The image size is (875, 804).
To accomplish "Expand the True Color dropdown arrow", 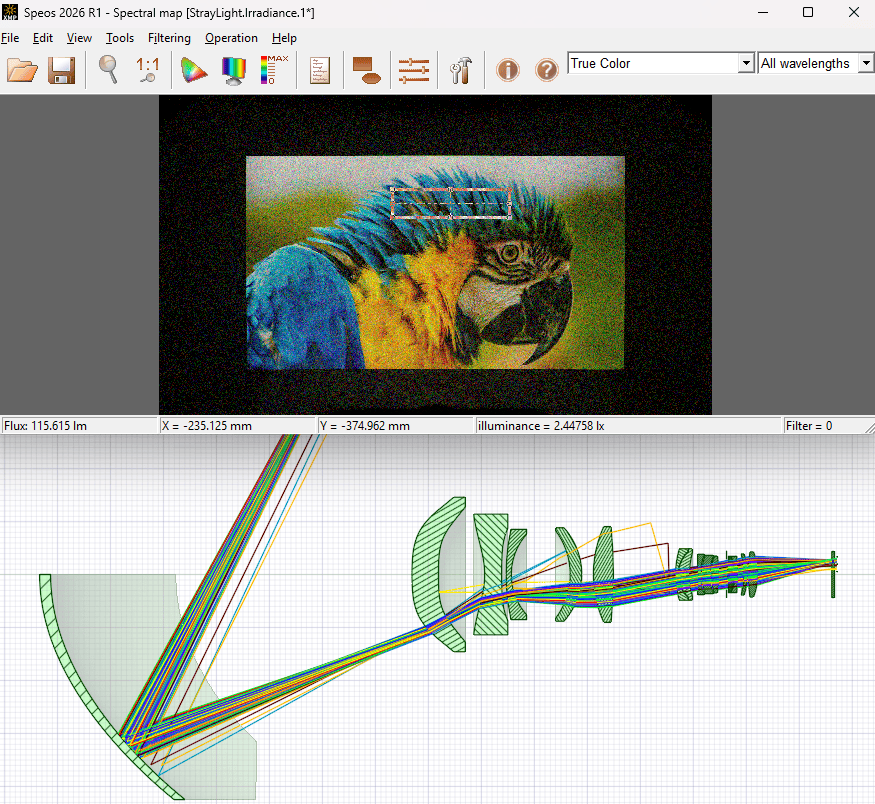I will click(746, 63).
